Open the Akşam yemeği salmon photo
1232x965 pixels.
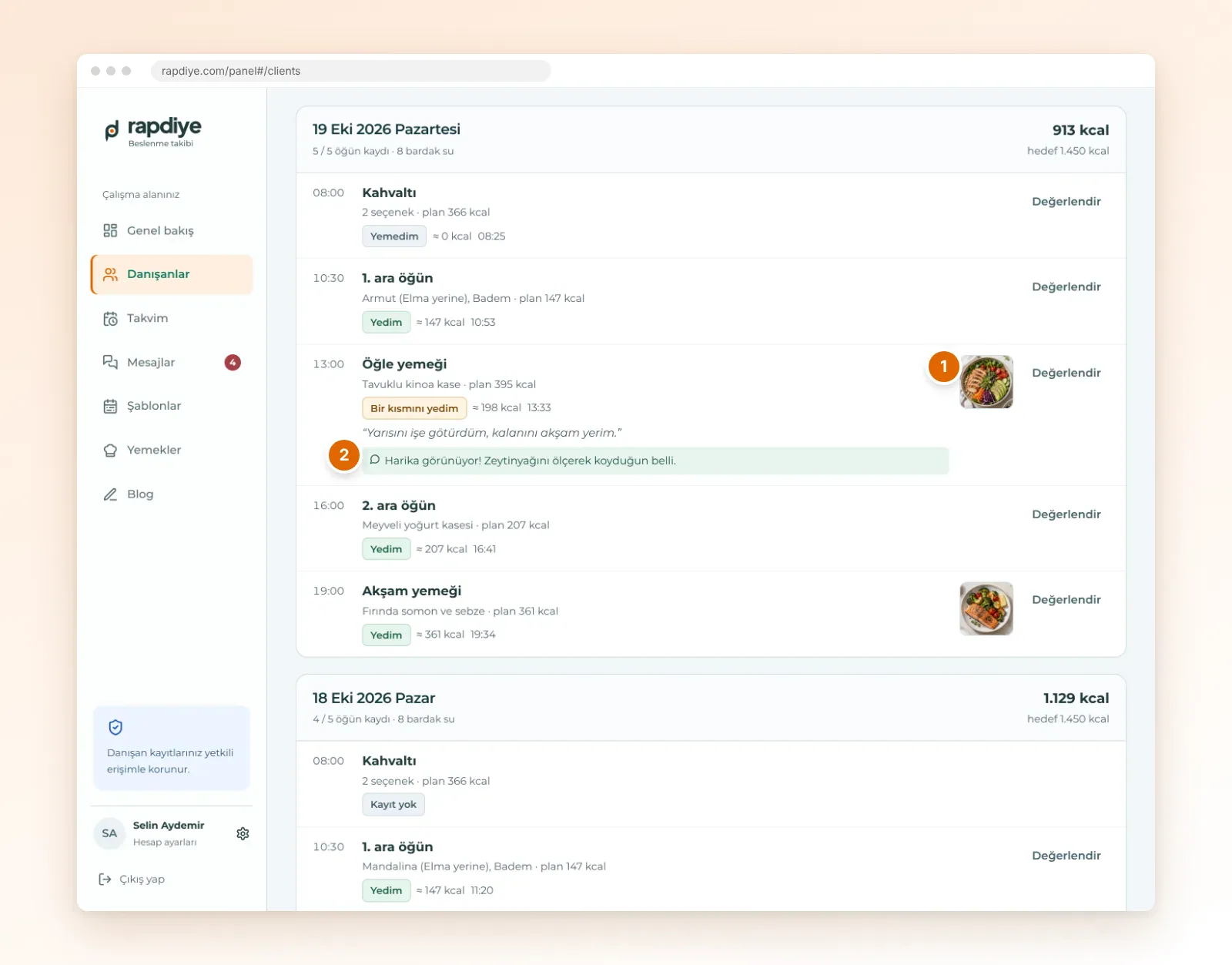coord(986,608)
